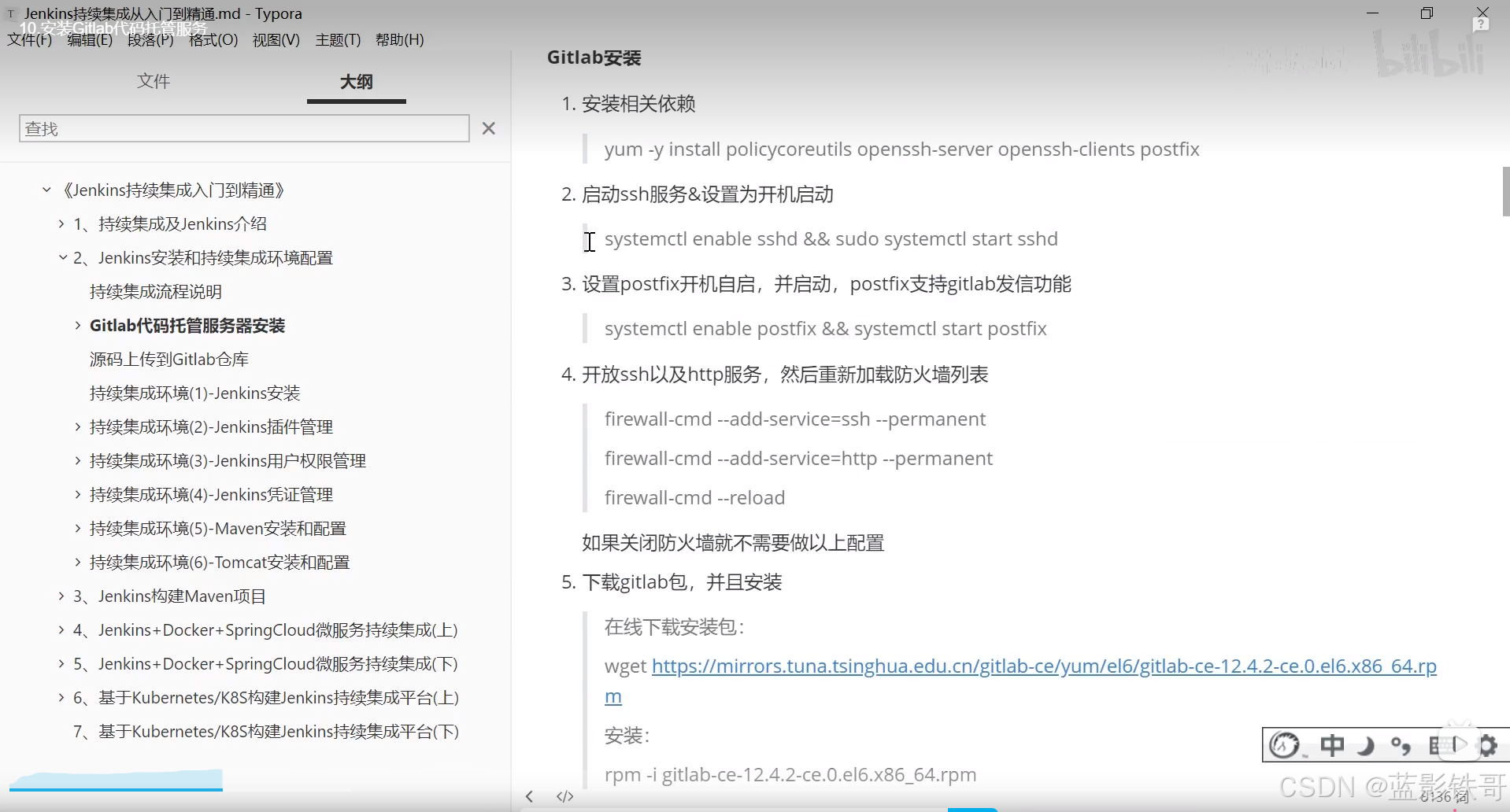Open input method settings gear
This screenshot has width=1510, height=812.
coord(1488,745)
